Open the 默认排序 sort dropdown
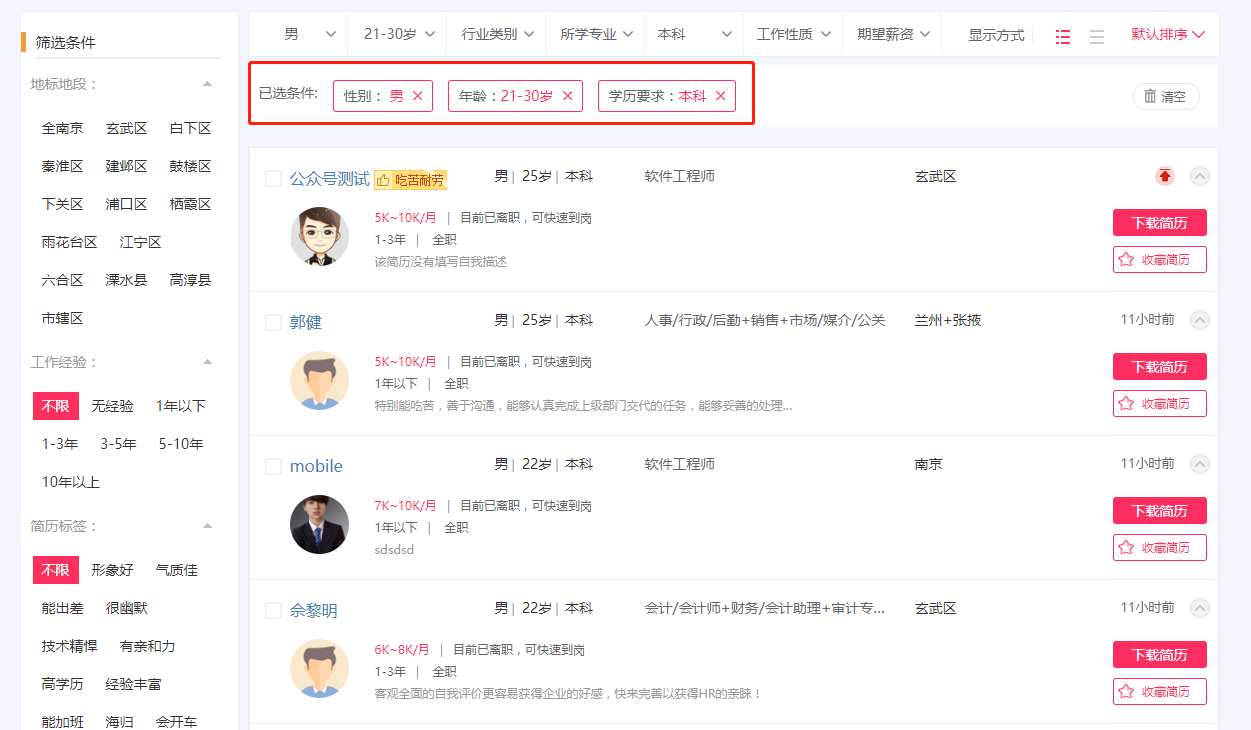The image size is (1251, 730). [x=1168, y=34]
